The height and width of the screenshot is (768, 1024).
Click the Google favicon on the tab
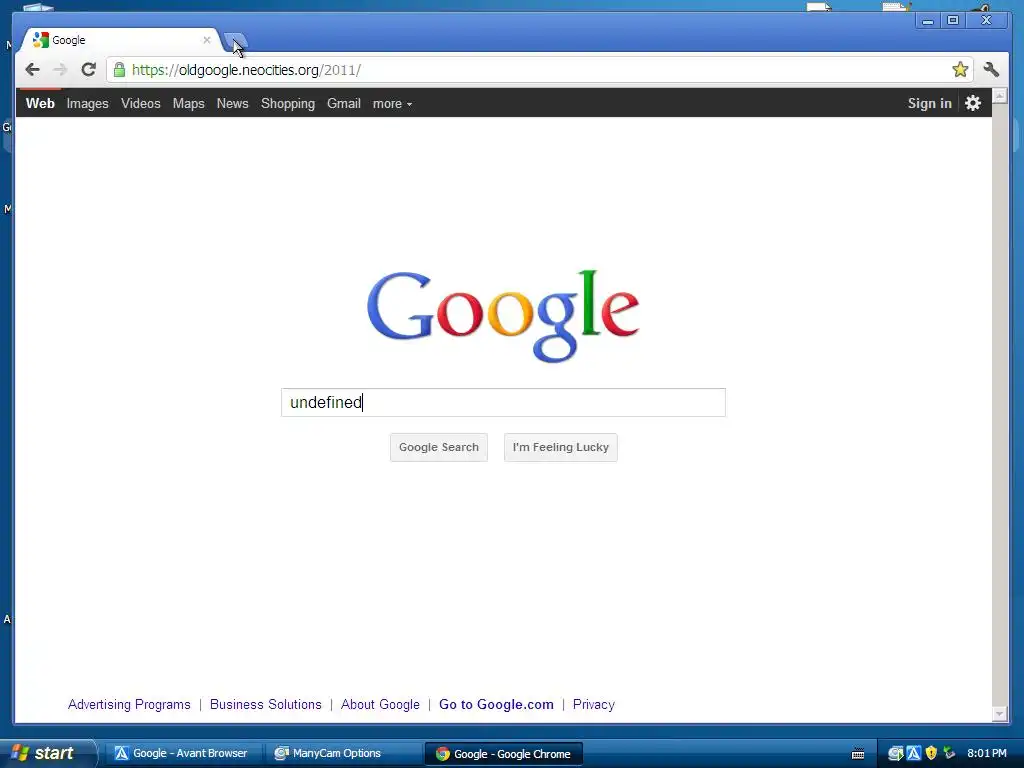point(40,40)
